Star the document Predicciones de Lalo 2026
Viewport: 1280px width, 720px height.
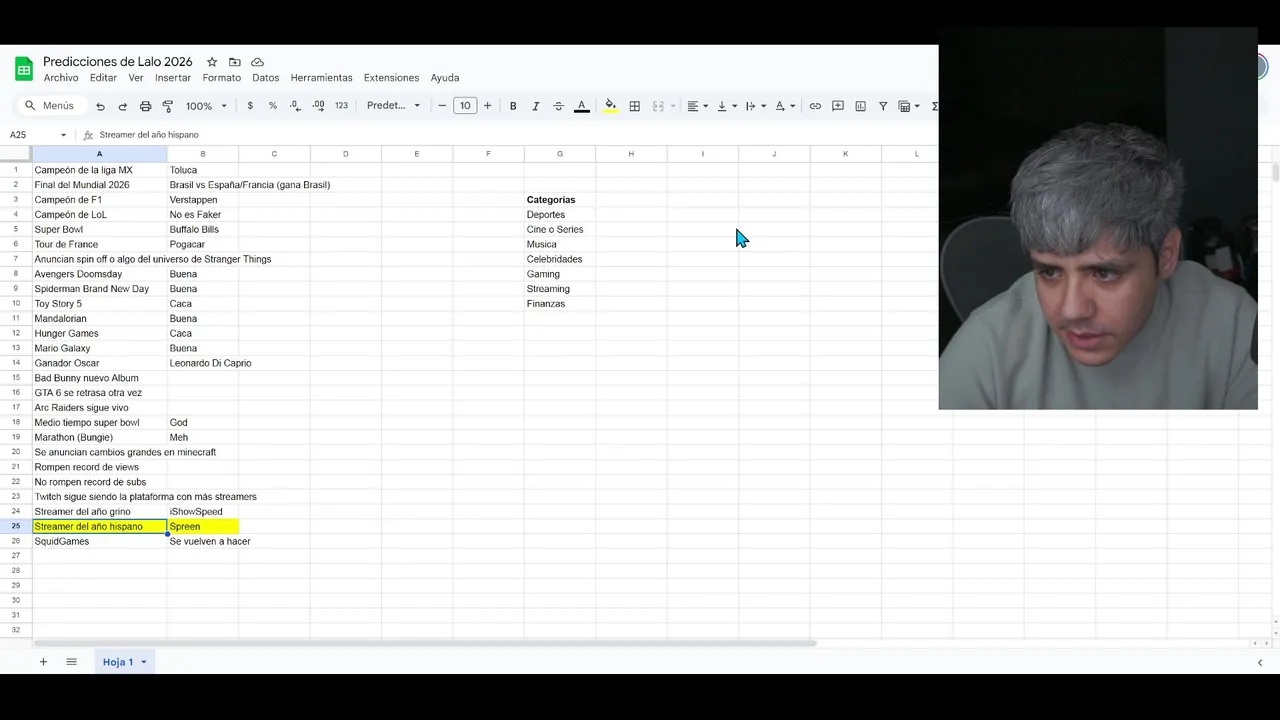pos(212,62)
